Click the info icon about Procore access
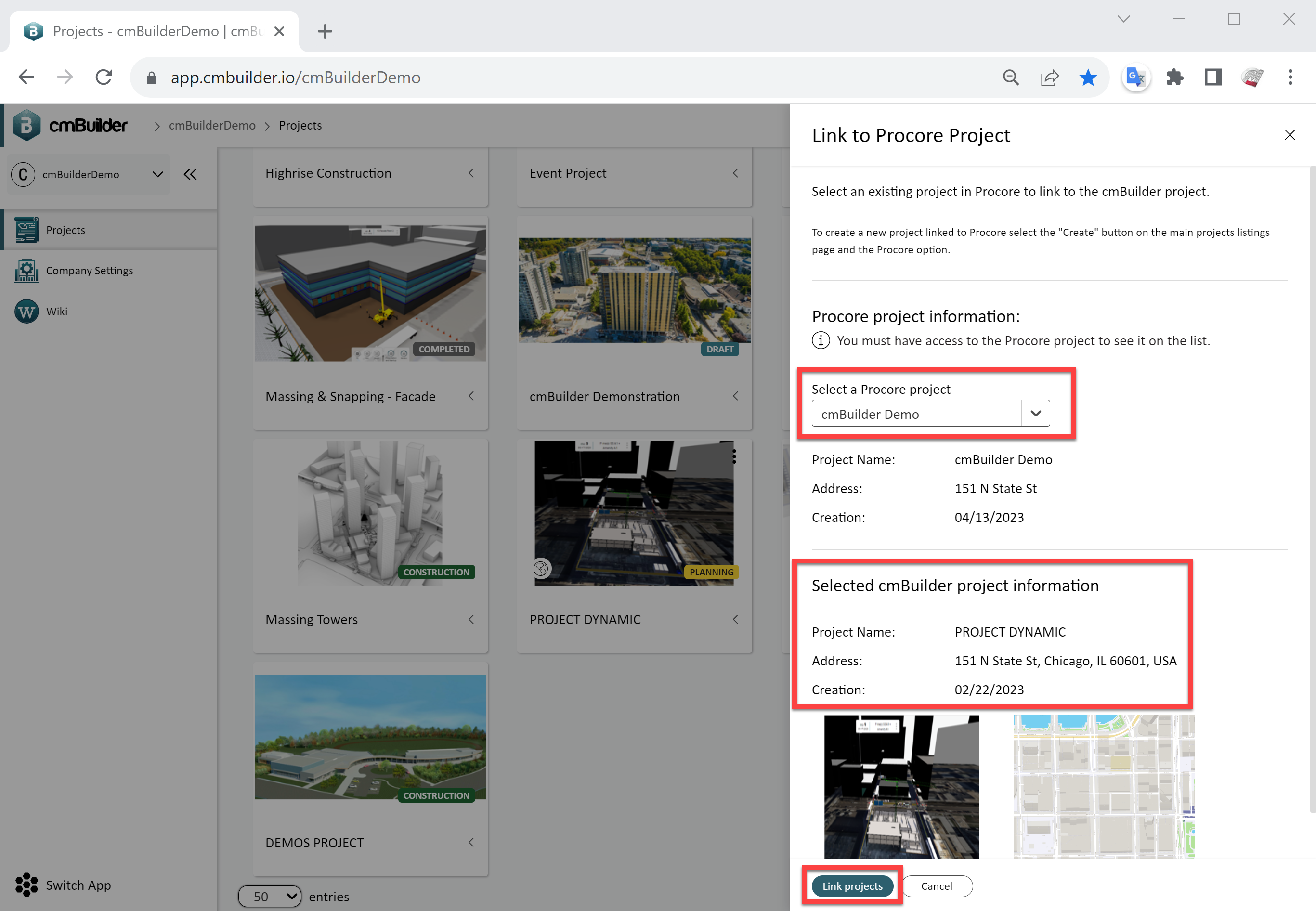 tap(821, 340)
